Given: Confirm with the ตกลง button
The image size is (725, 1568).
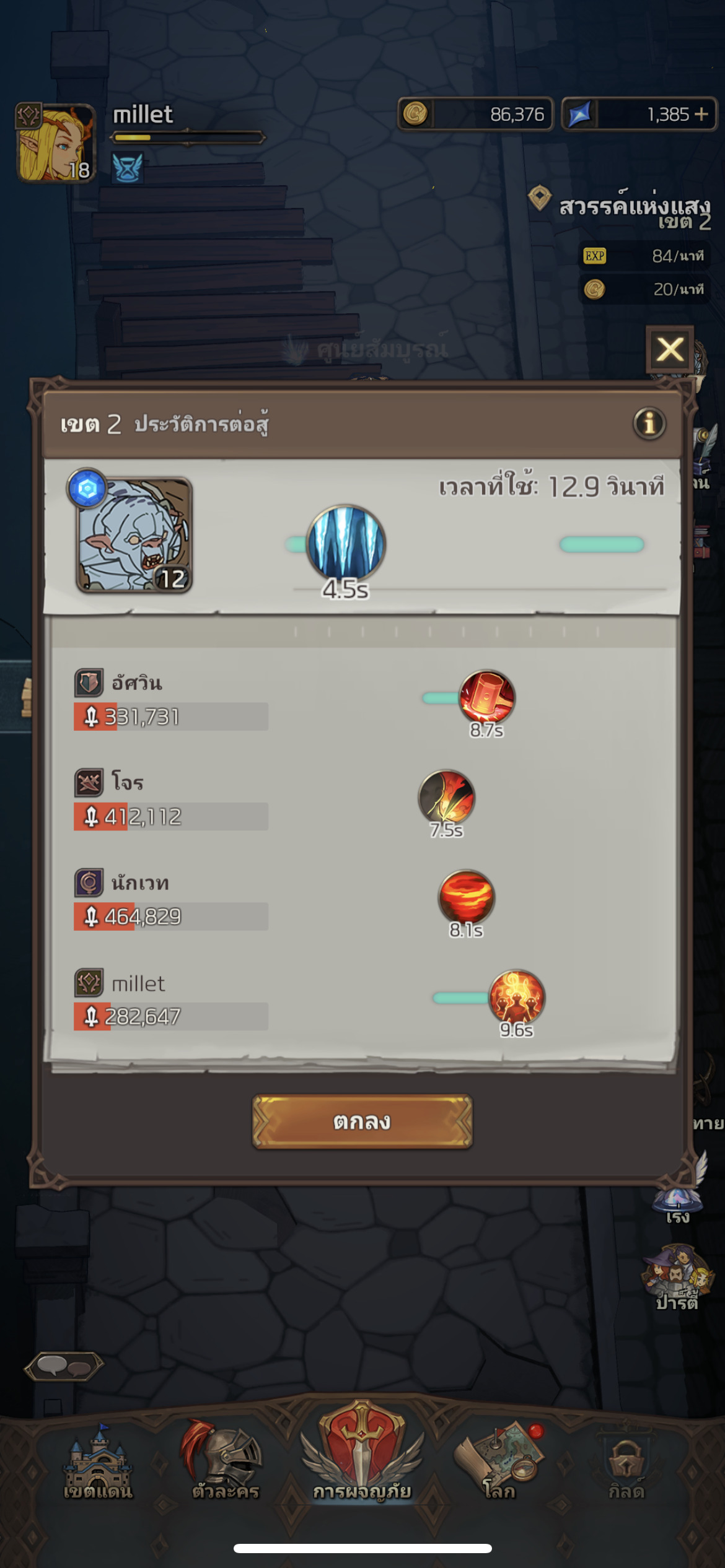Looking at the screenshot, I should click(362, 1122).
